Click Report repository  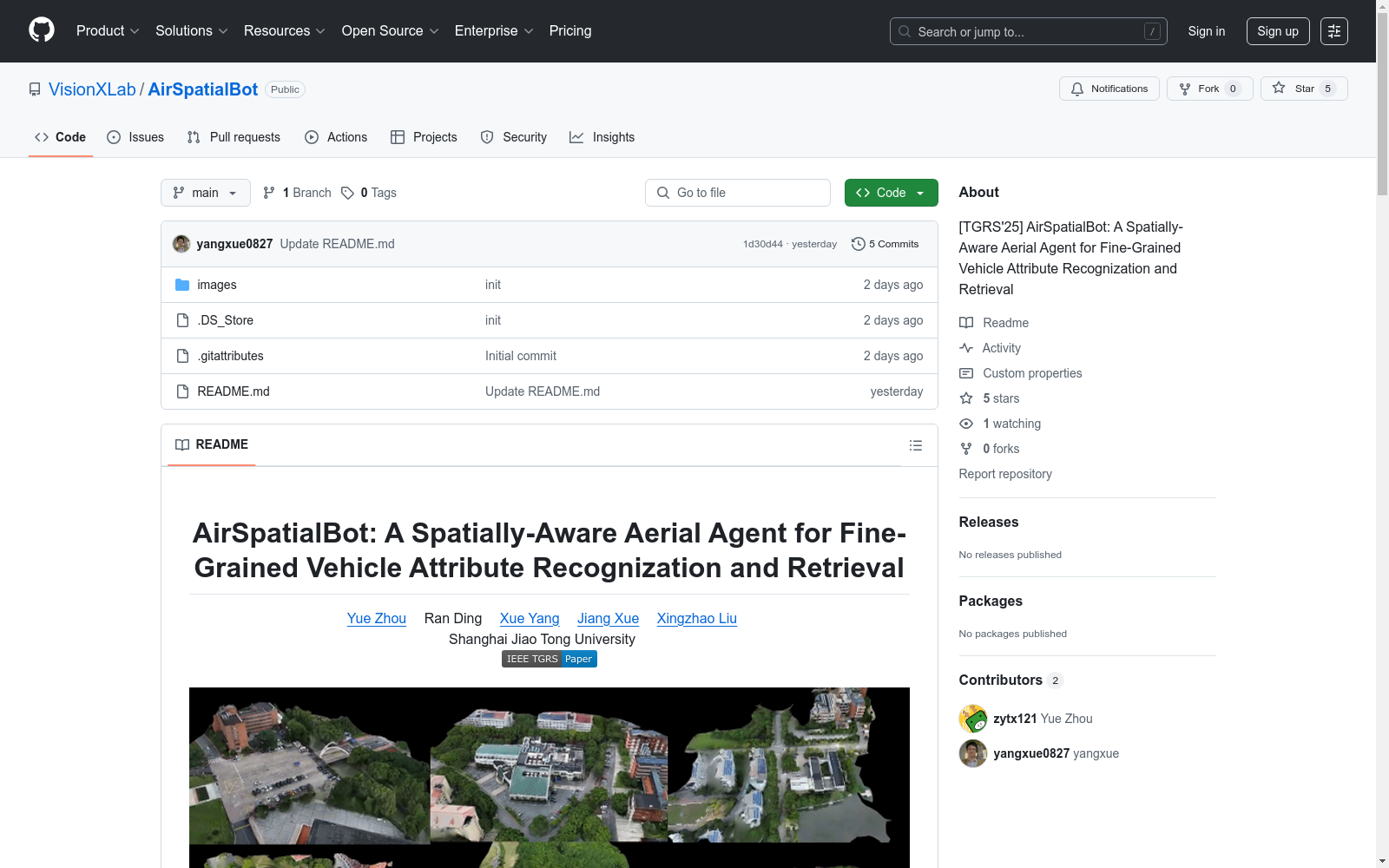coord(1005,474)
